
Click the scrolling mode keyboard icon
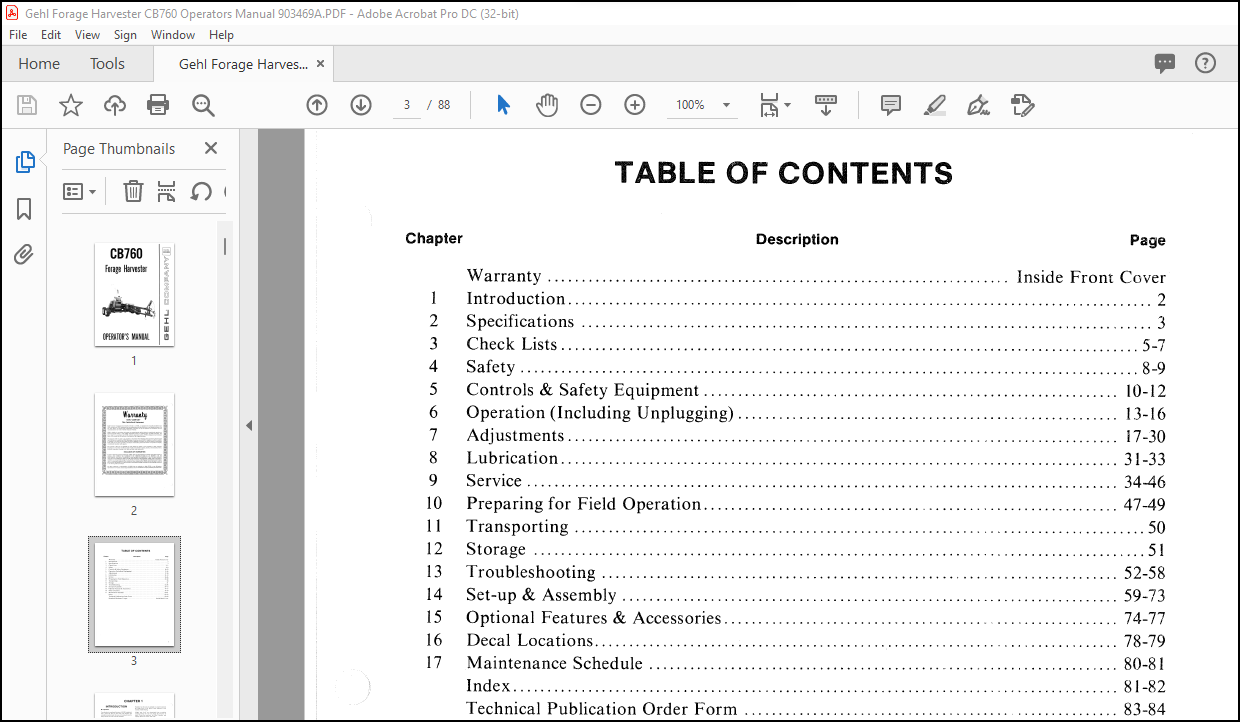click(x=826, y=105)
